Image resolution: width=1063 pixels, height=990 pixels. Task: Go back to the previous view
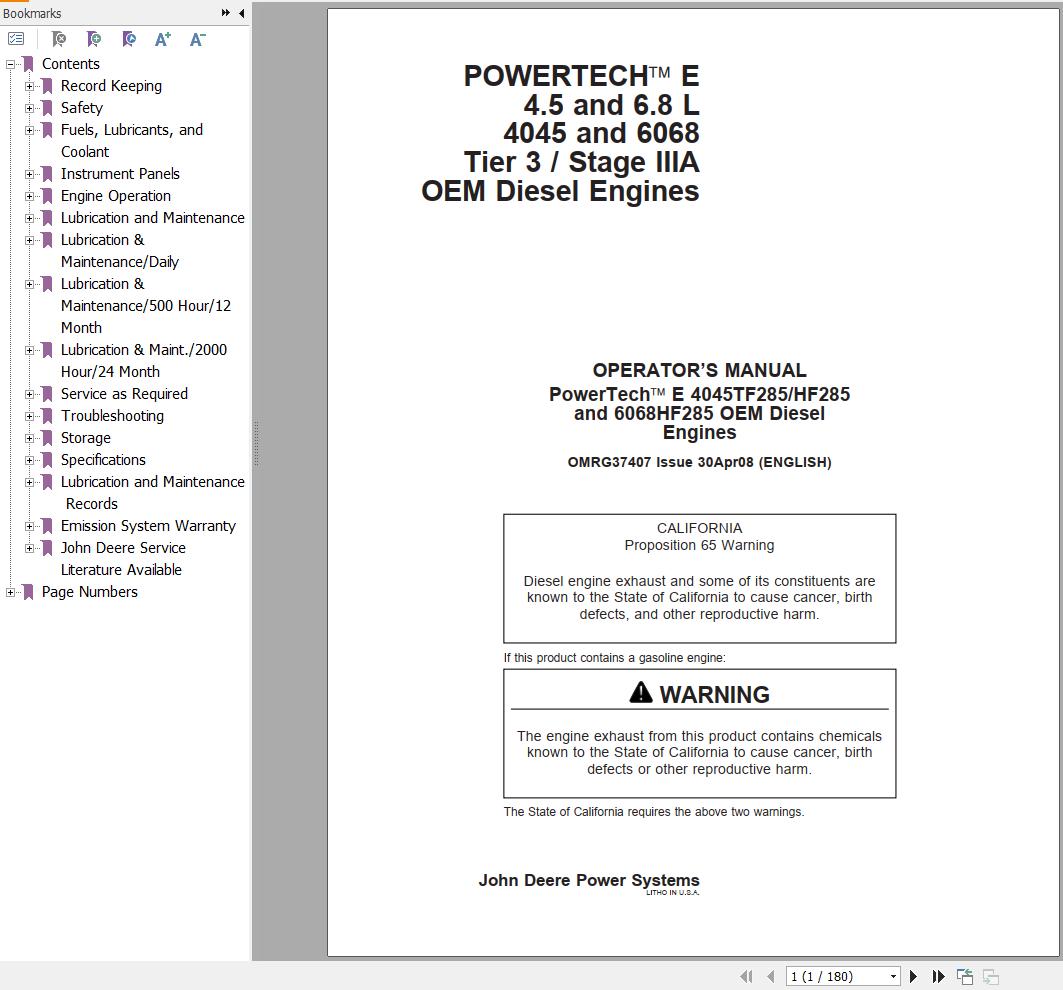(x=965, y=975)
